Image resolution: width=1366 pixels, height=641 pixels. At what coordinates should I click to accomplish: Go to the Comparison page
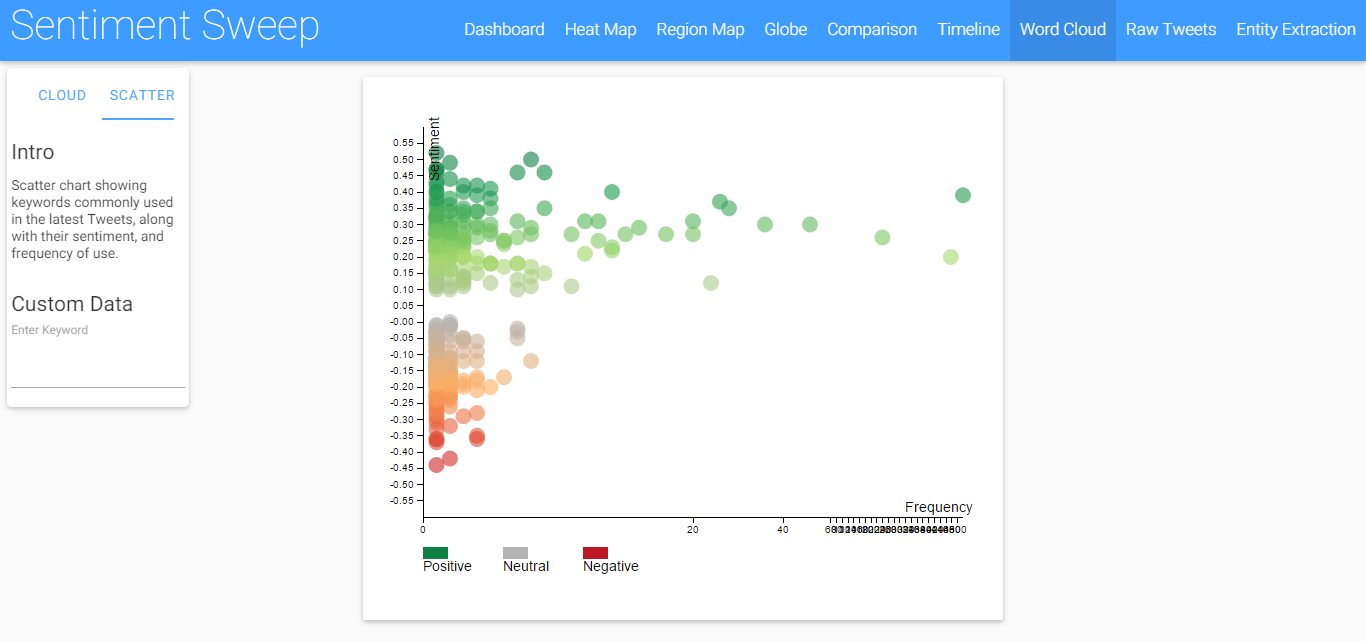click(871, 30)
